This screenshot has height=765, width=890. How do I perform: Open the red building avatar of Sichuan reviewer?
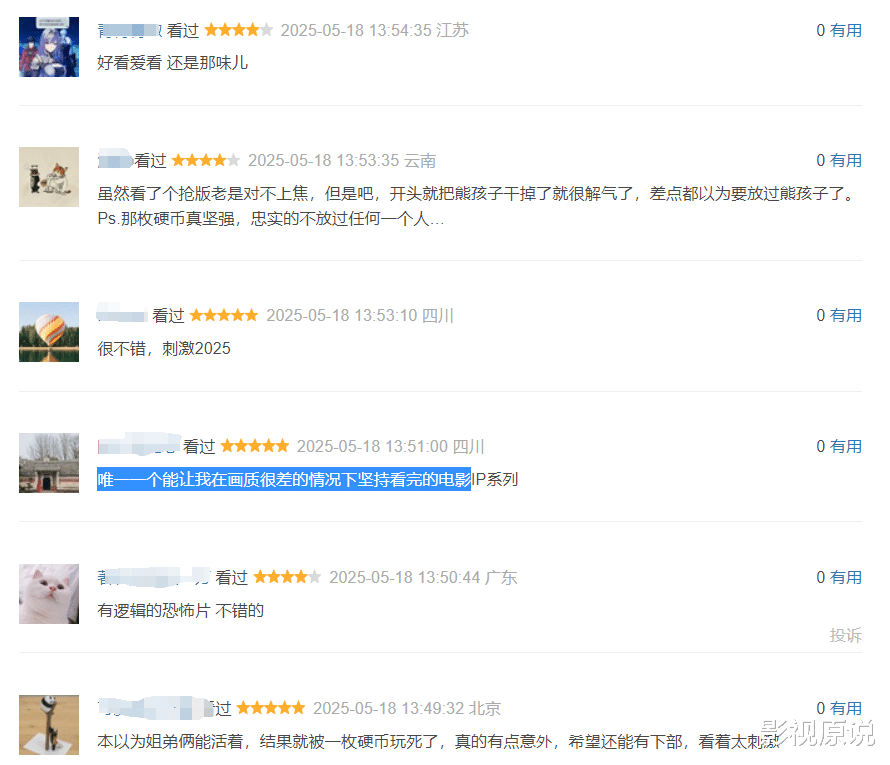point(49,463)
